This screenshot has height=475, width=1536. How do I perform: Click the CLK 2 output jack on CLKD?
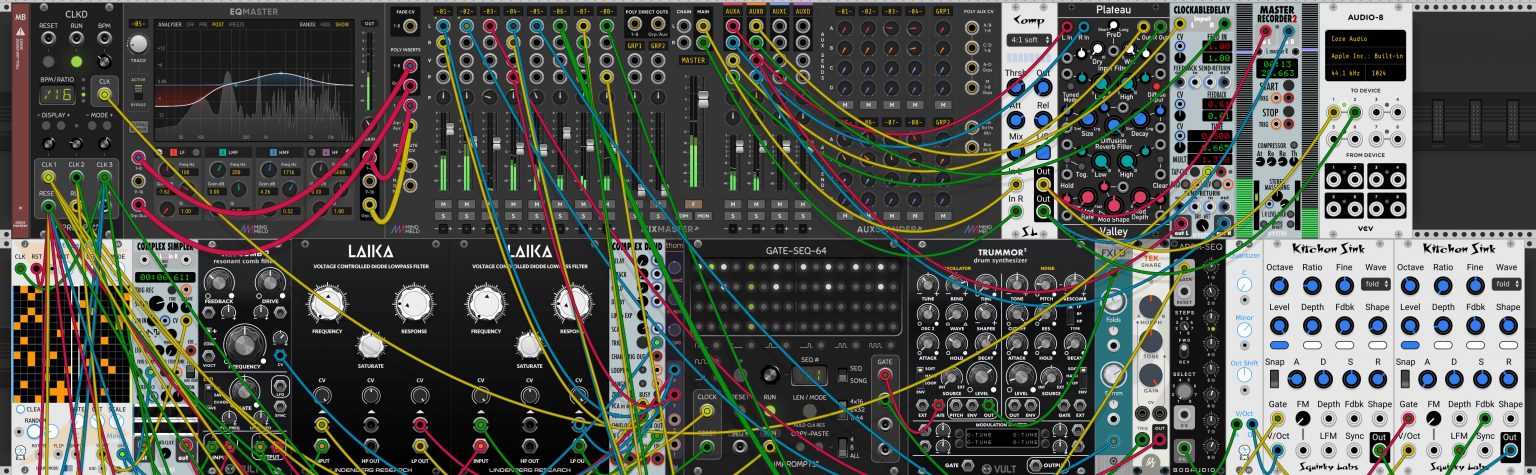[x=76, y=177]
